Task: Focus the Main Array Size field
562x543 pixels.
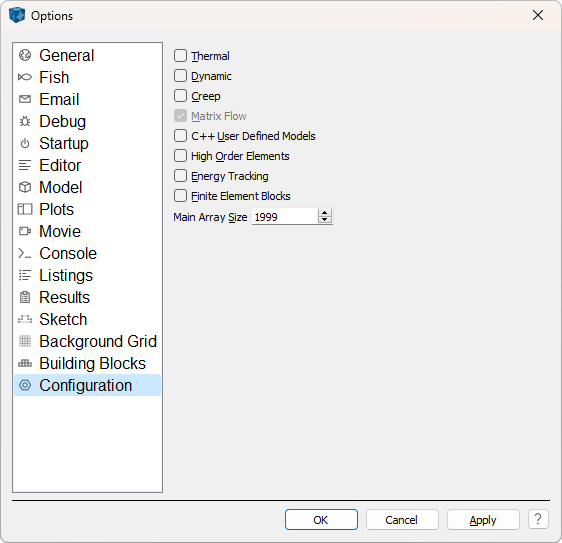Action: pyautogui.click(x=285, y=217)
